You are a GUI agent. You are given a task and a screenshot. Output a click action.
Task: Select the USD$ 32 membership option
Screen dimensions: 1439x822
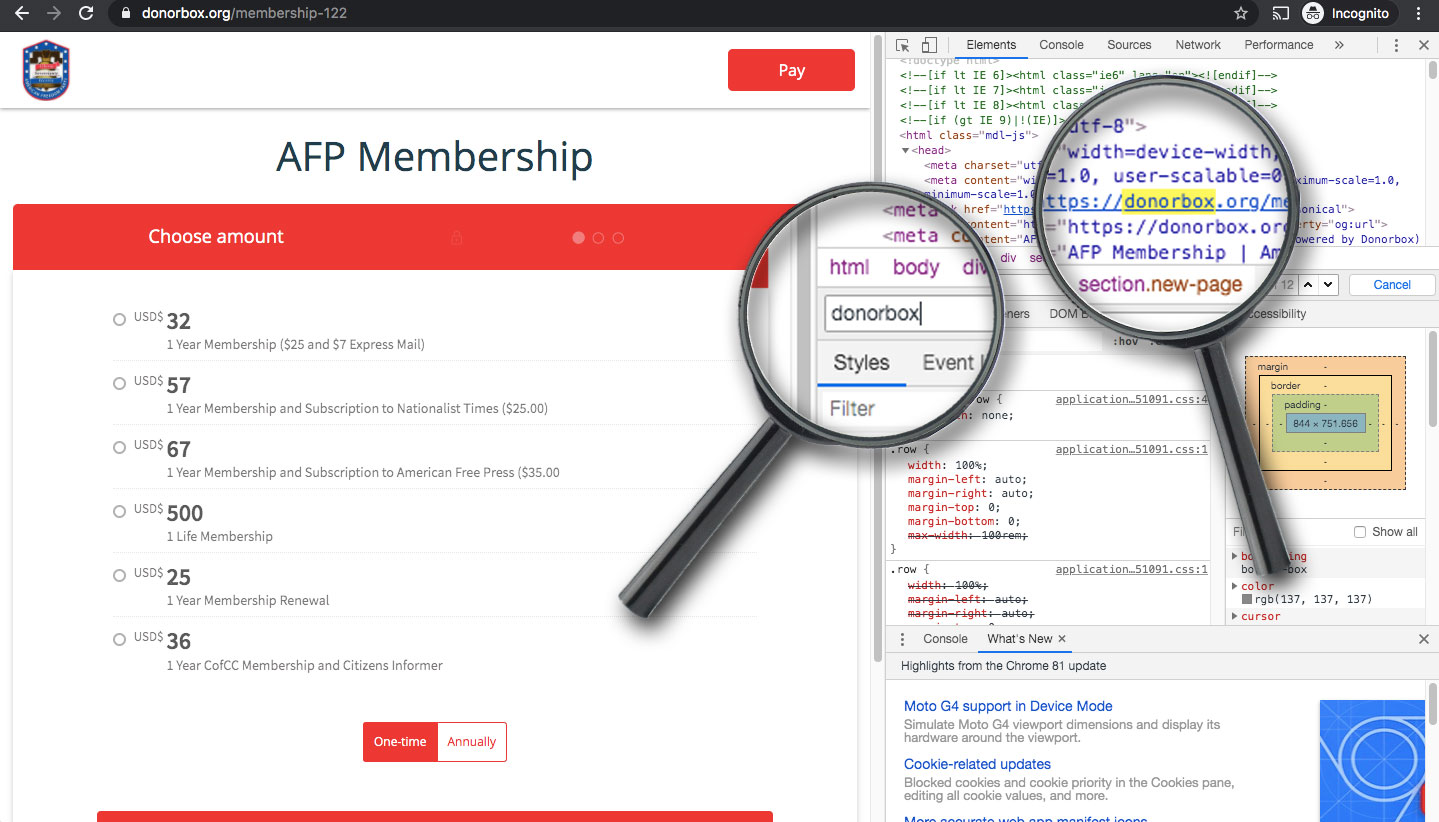[x=119, y=319]
